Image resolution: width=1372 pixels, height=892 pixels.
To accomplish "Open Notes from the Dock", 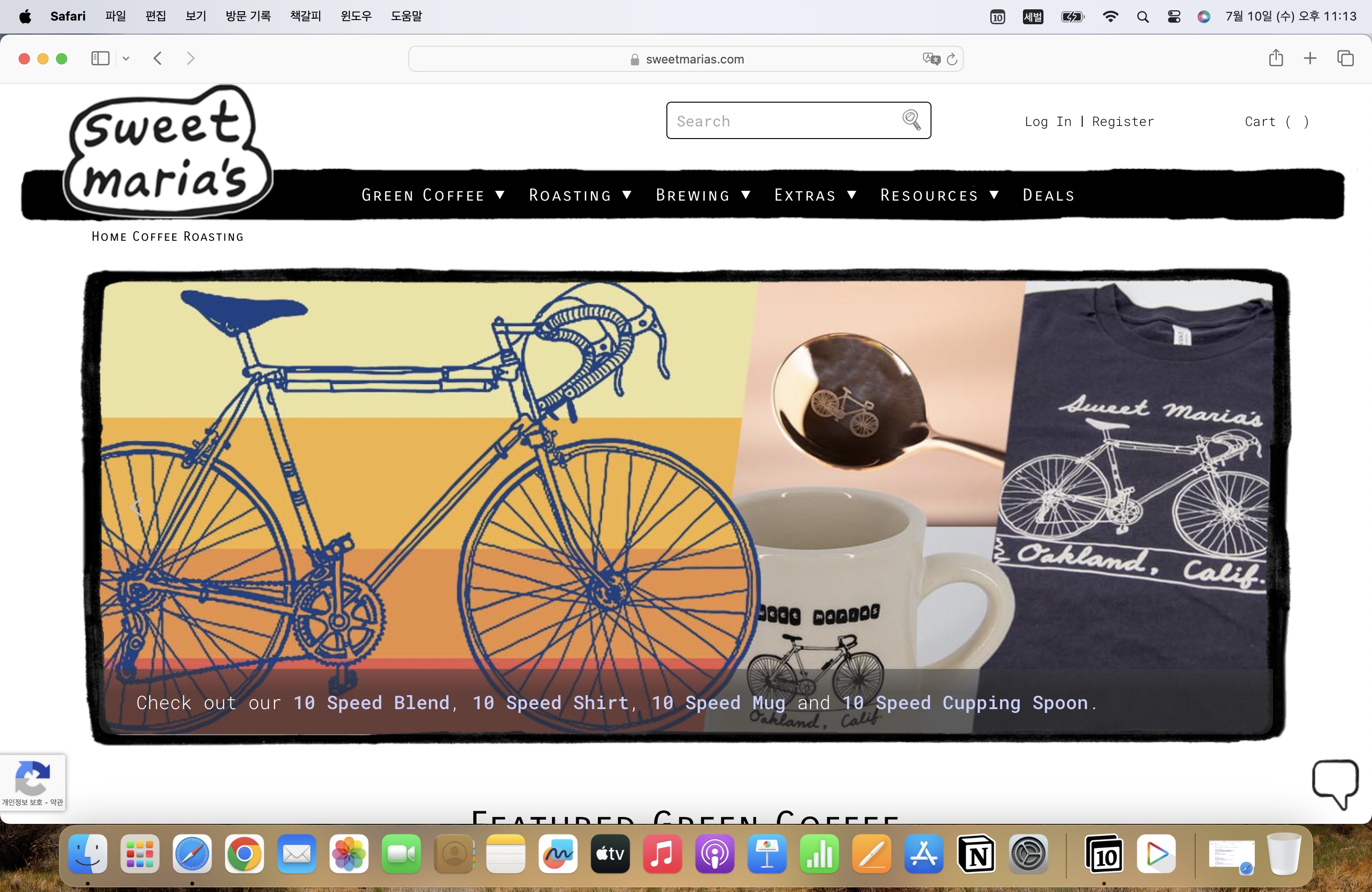I will (x=505, y=853).
